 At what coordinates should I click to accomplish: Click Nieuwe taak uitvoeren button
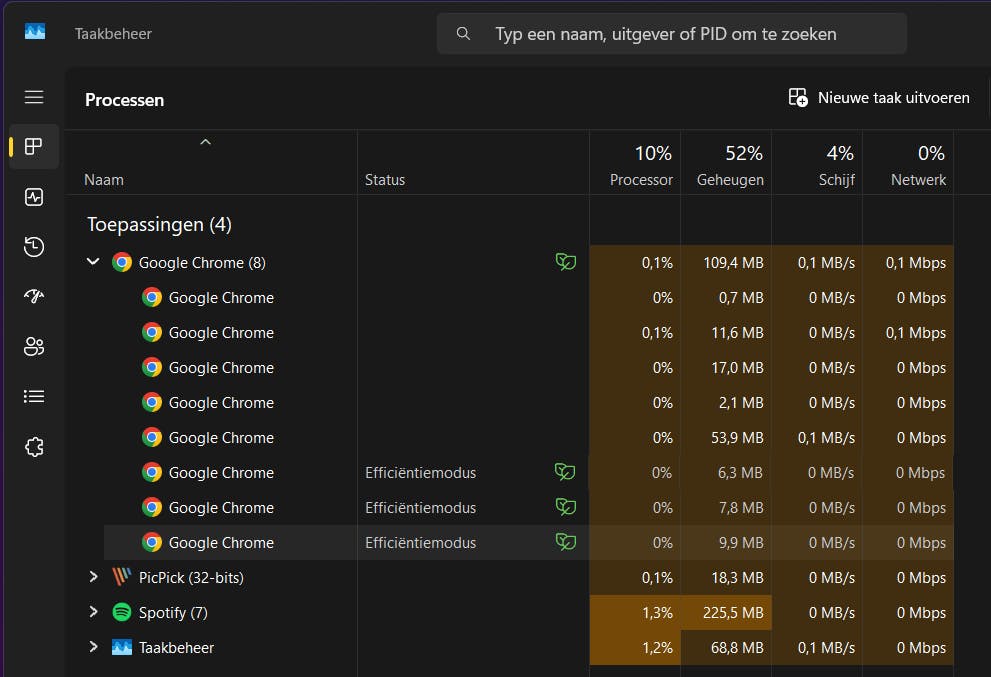879,97
